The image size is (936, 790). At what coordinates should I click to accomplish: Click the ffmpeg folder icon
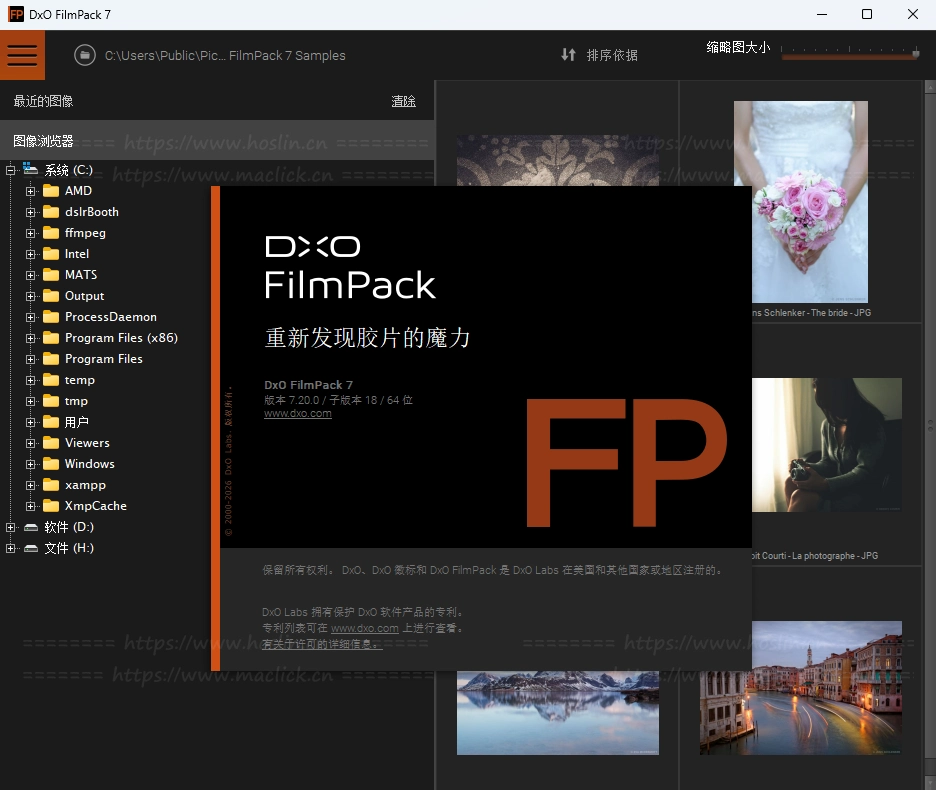coord(51,232)
